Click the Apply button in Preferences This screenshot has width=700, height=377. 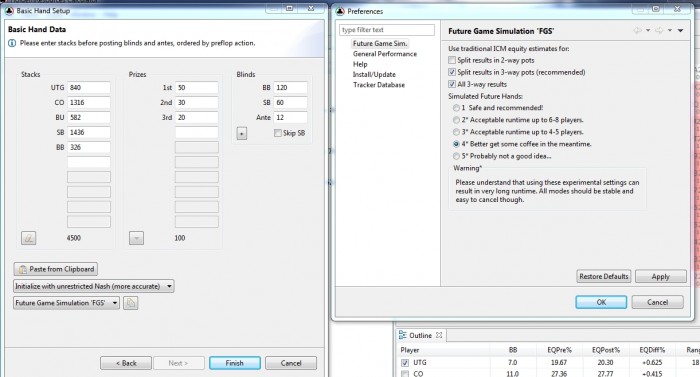661,276
